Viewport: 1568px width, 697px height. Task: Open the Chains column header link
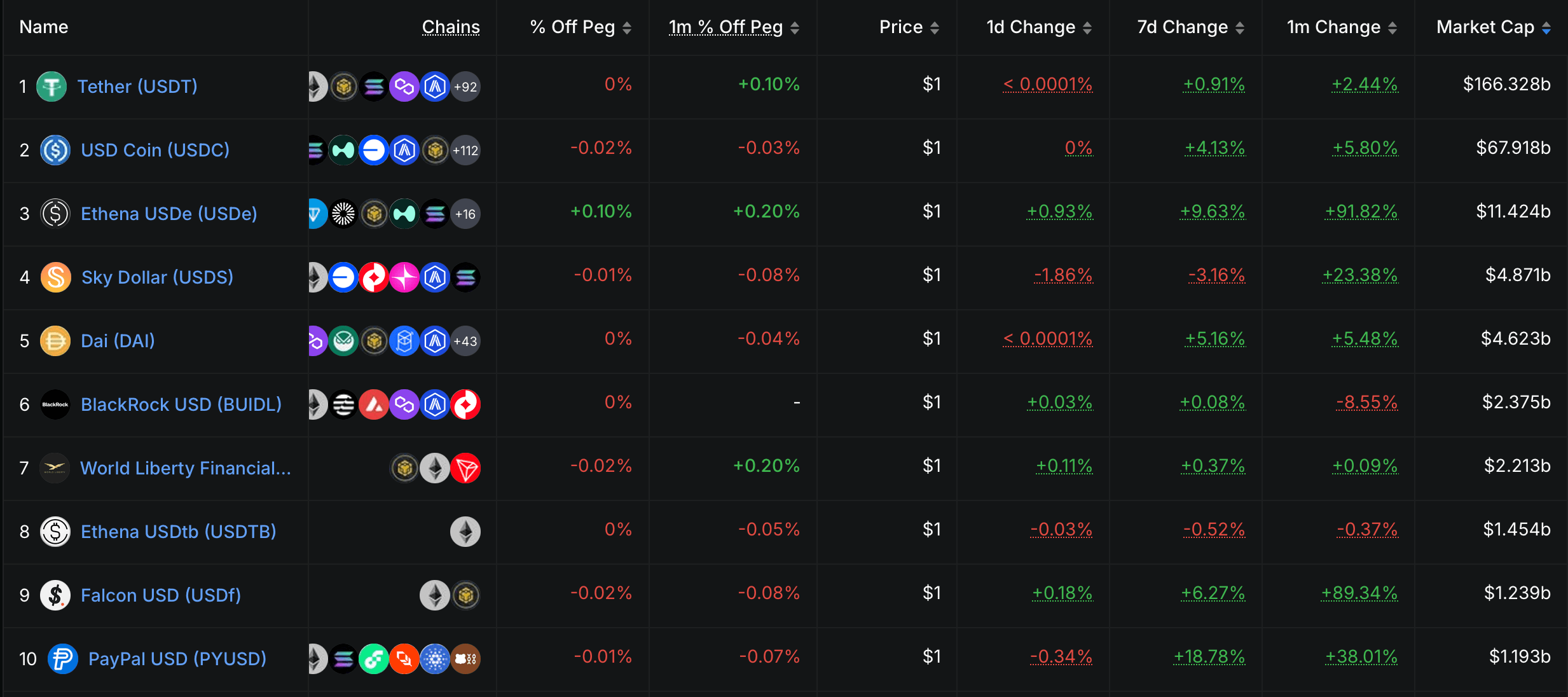pos(451,27)
